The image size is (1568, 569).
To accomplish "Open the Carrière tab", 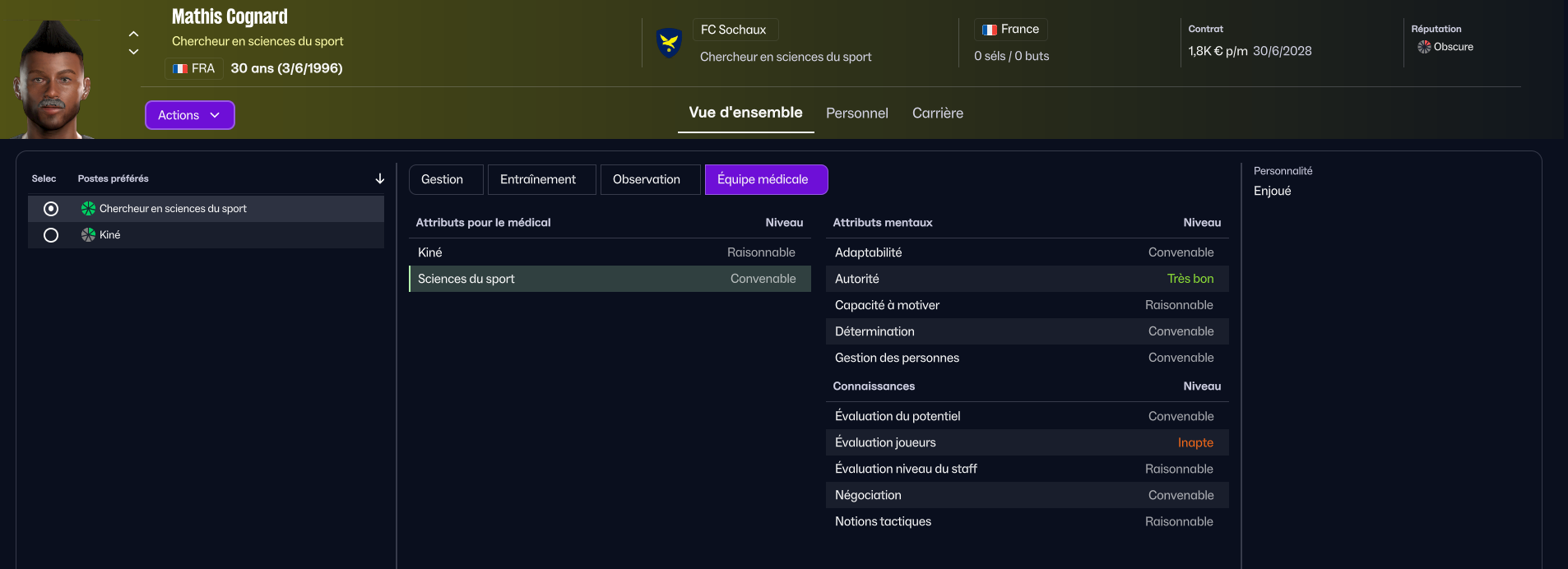I will tap(937, 113).
